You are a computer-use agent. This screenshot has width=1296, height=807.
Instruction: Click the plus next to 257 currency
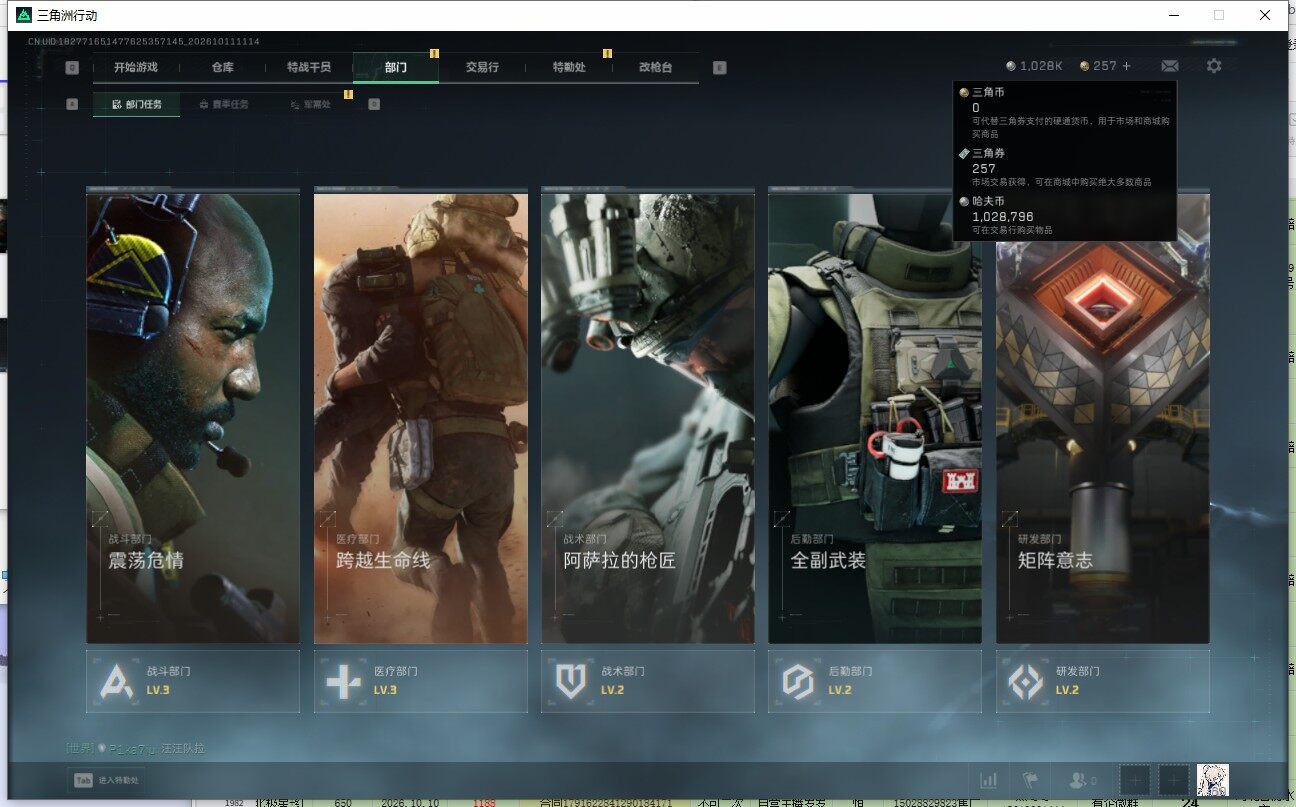click(1126, 66)
